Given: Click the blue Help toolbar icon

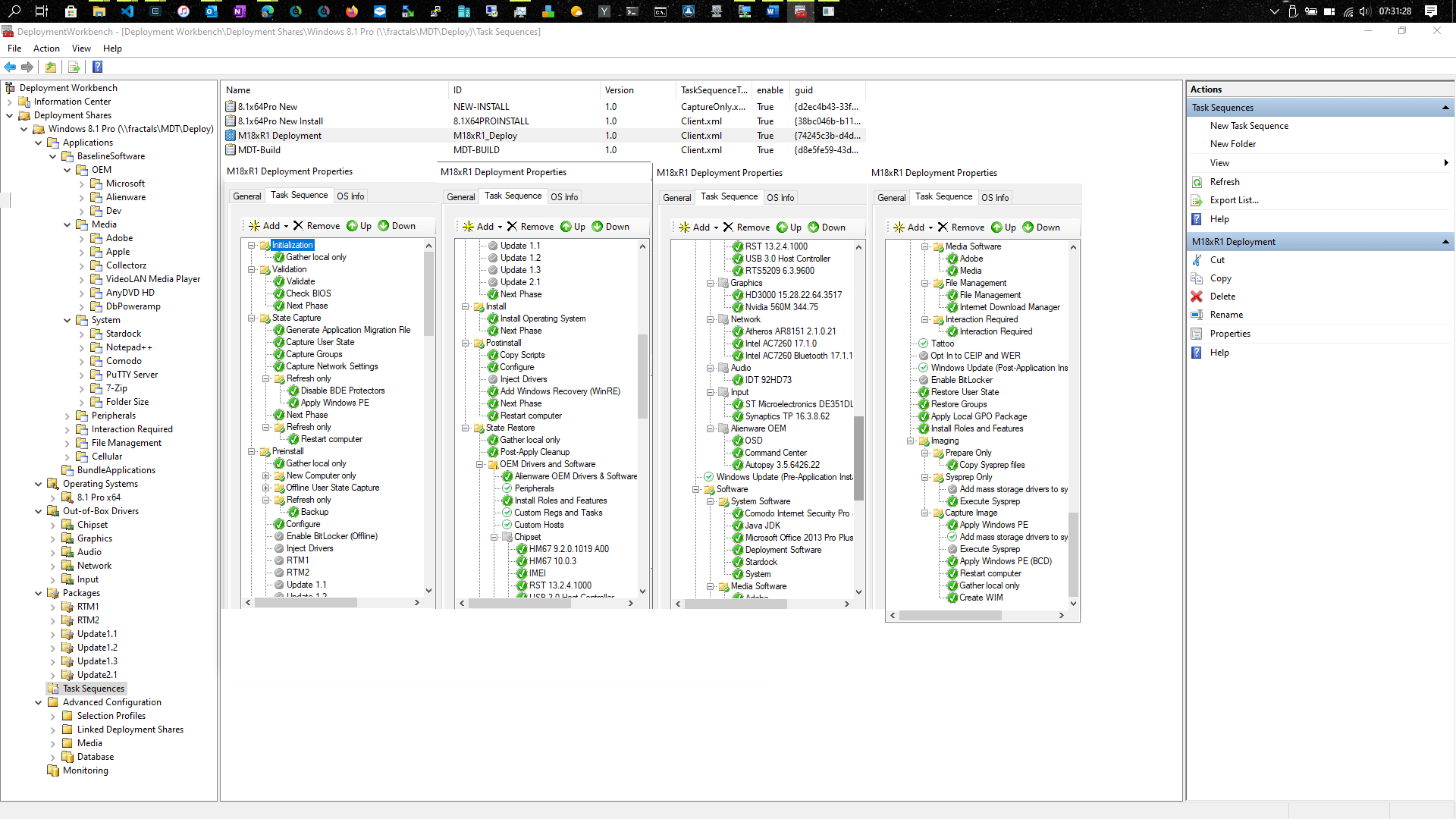Looking at the screenshot, I should [x=97, y=67].
